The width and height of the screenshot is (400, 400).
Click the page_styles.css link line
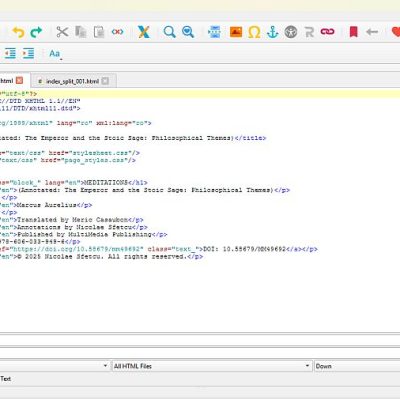point(68,160)
